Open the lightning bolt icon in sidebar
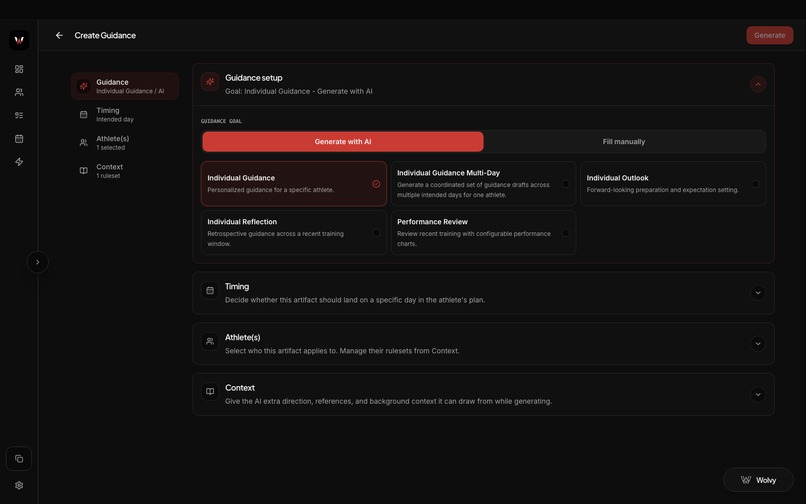Viewport: 806px width, 504px height. (x=19, y=161)
